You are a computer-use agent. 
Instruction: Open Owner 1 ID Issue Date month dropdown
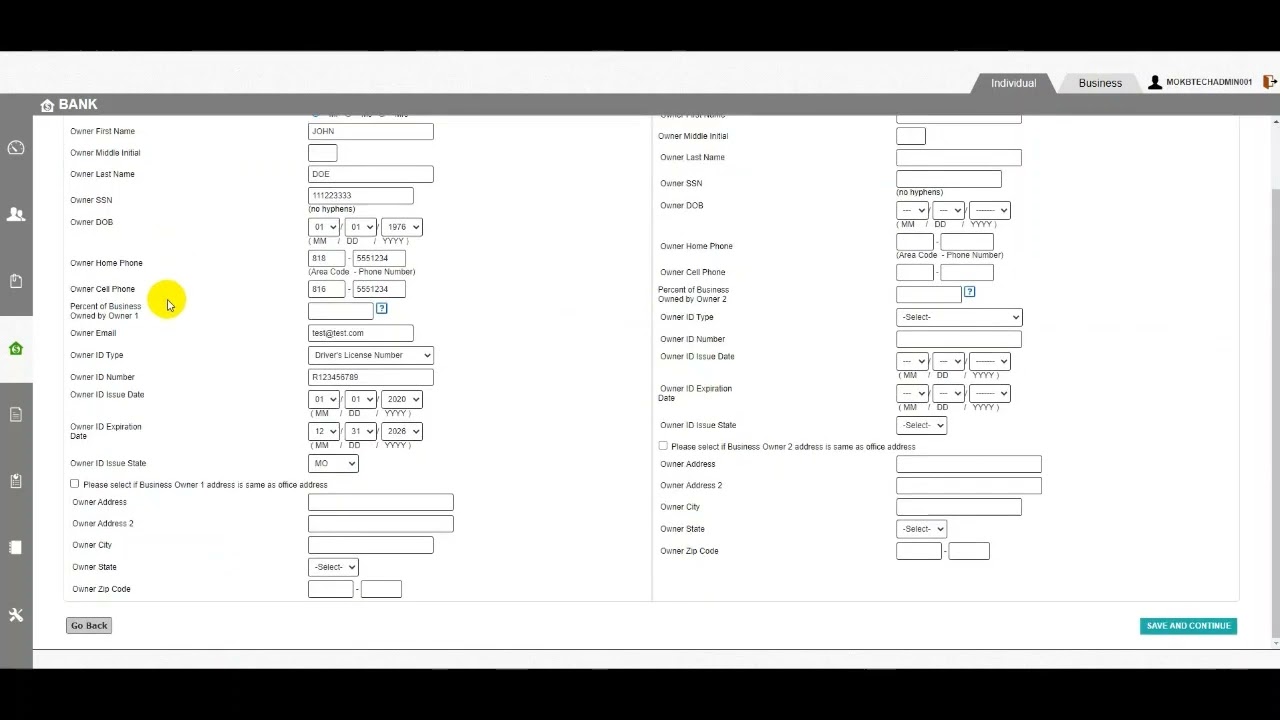(x=324, y=399)
